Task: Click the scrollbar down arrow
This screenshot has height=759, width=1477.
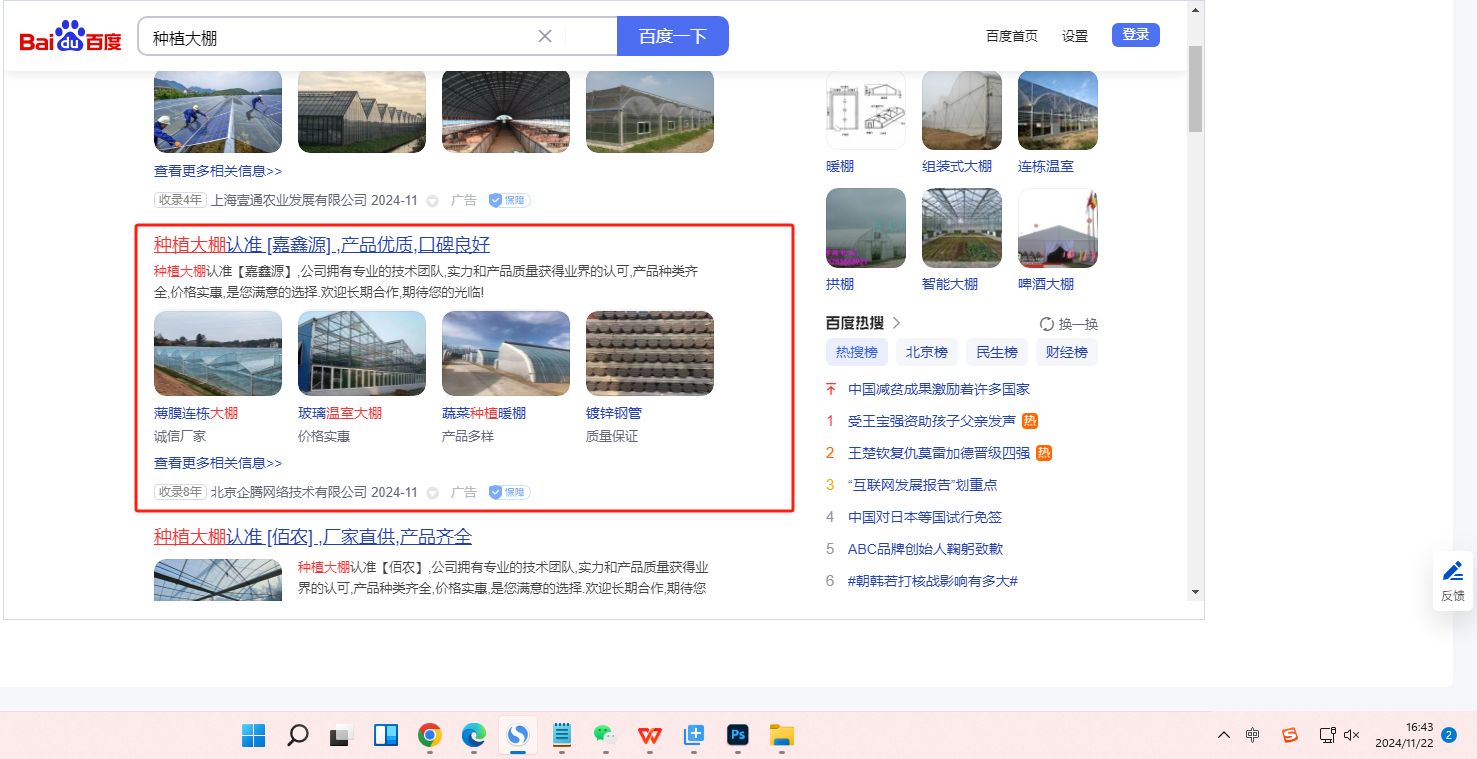Action: click(x=1195, y=592)
